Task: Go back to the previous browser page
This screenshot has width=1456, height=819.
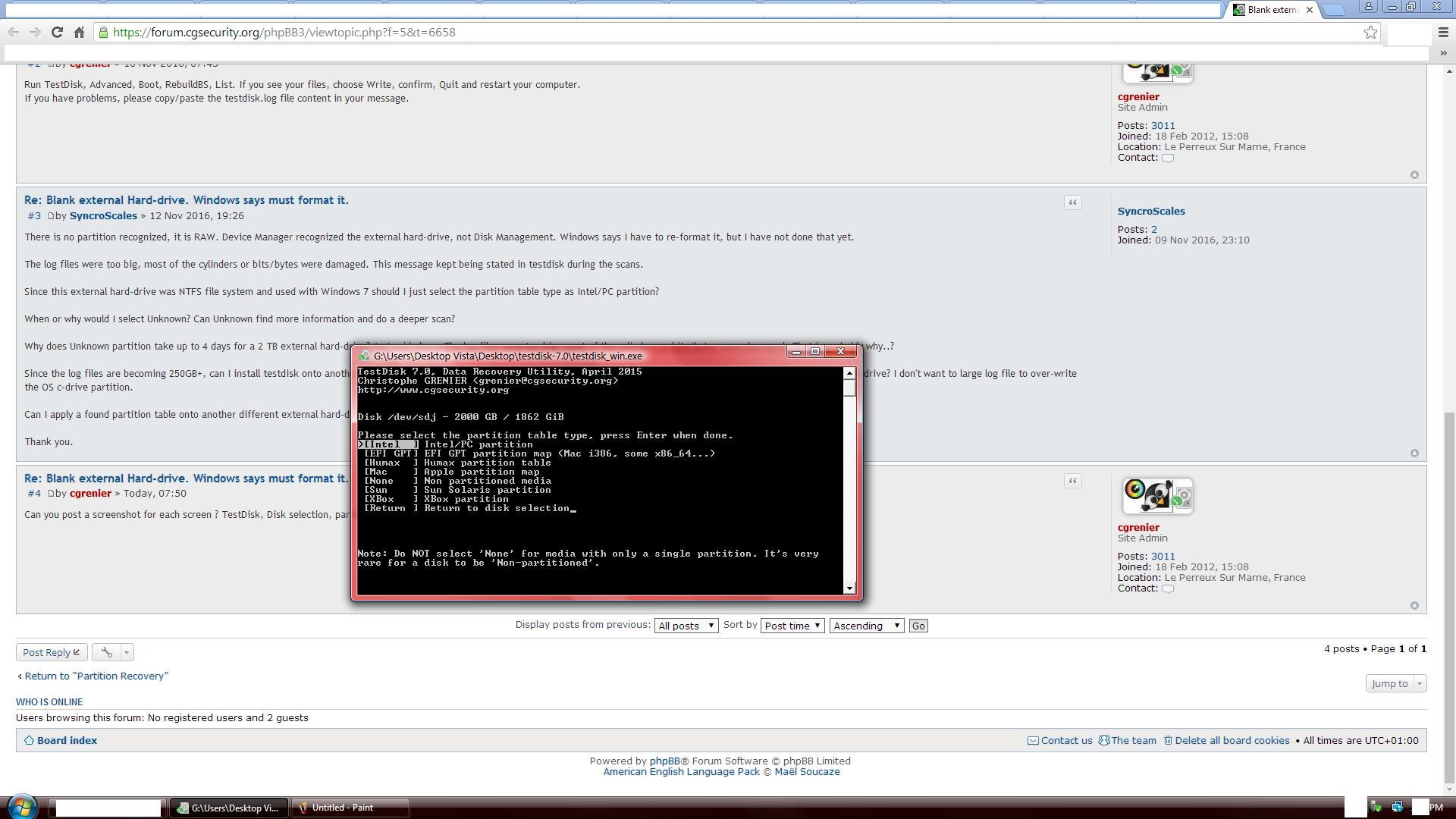Action: coord(13,32)
